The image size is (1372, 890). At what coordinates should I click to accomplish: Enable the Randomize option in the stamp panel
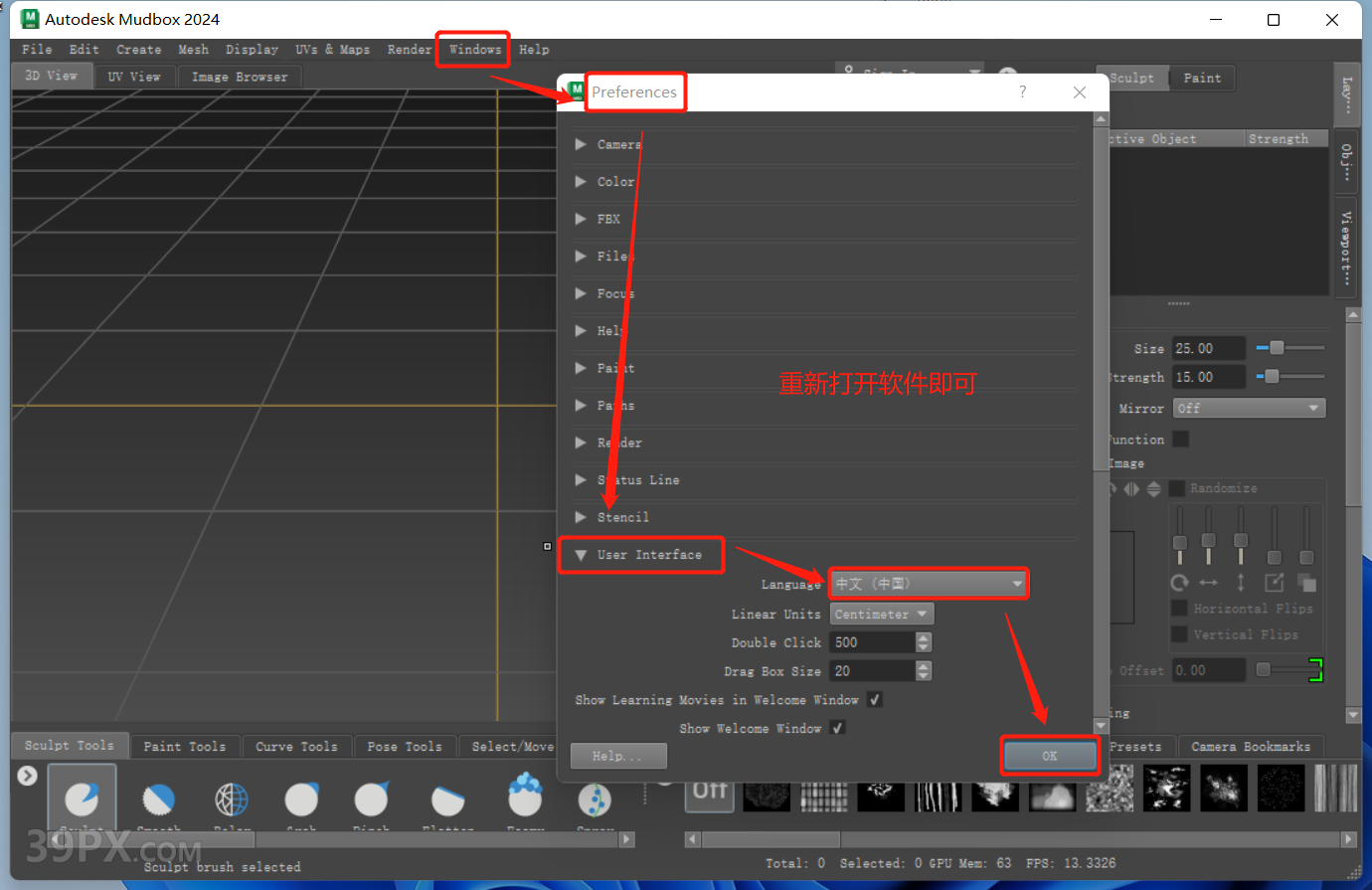pyautogui.click(x=1178, y=487)
